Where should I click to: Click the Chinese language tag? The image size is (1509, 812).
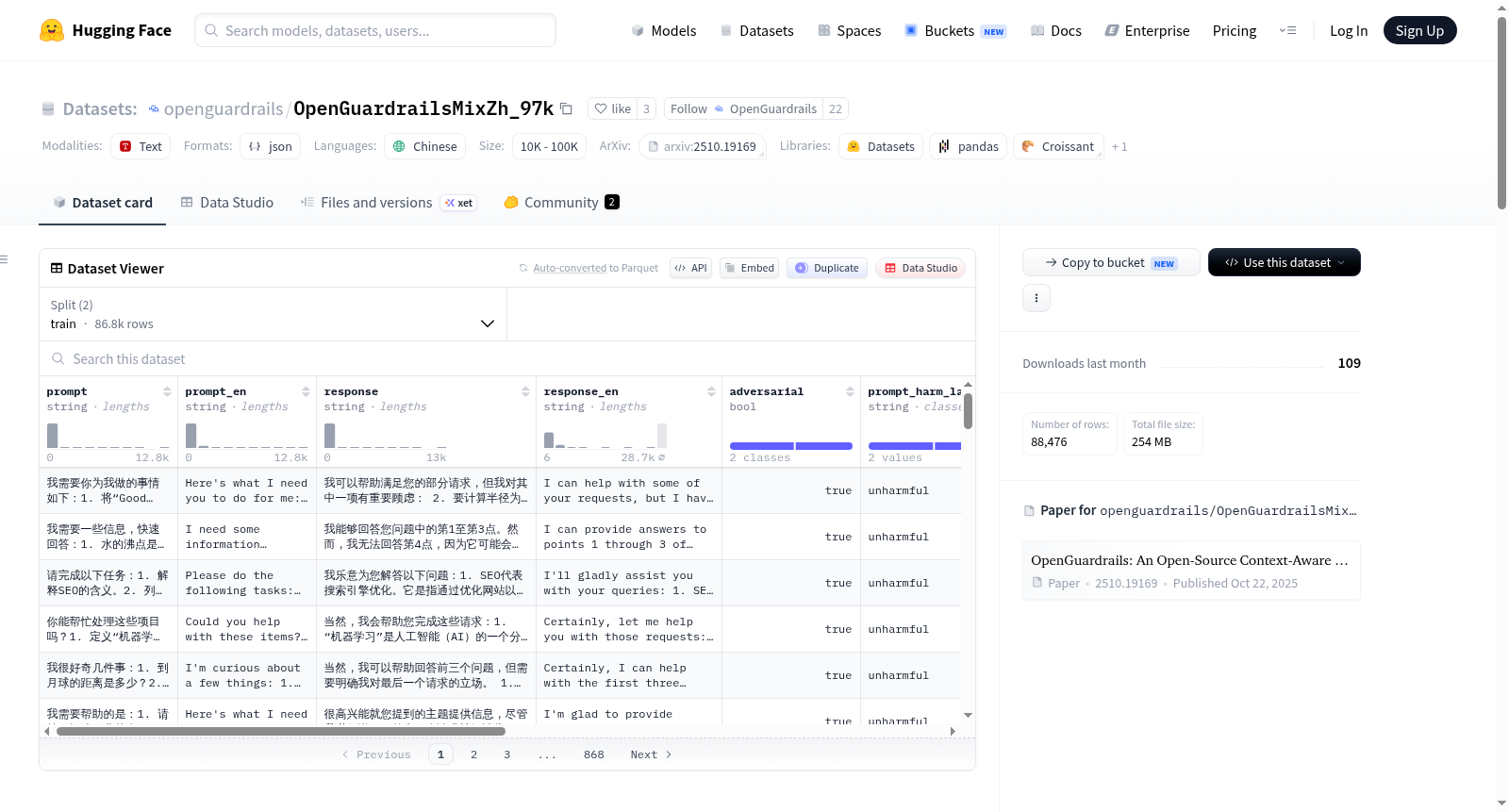click(x=424, y=146)
